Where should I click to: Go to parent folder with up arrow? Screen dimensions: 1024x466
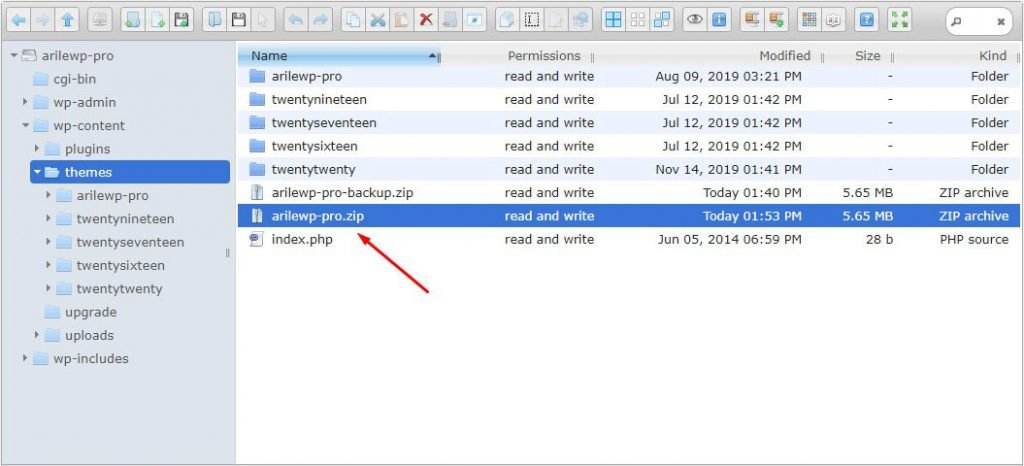point(66,20)
